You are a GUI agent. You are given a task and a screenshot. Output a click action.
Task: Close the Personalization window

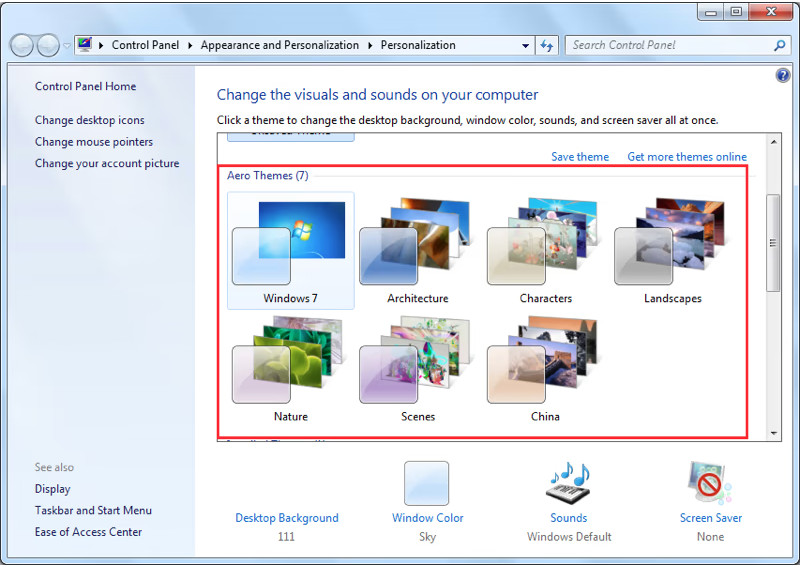[x=771, y=12]
